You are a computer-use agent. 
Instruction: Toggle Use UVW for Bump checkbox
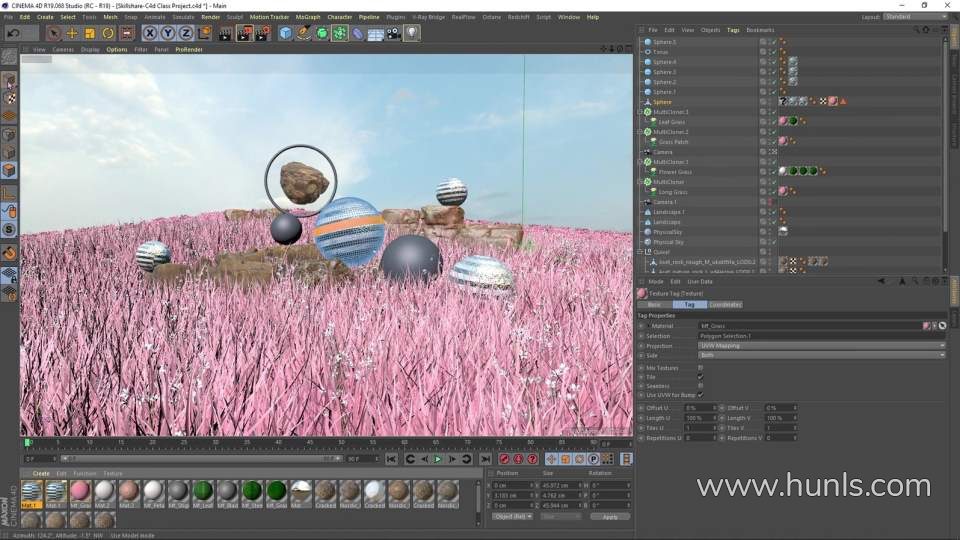coord(700,394)
